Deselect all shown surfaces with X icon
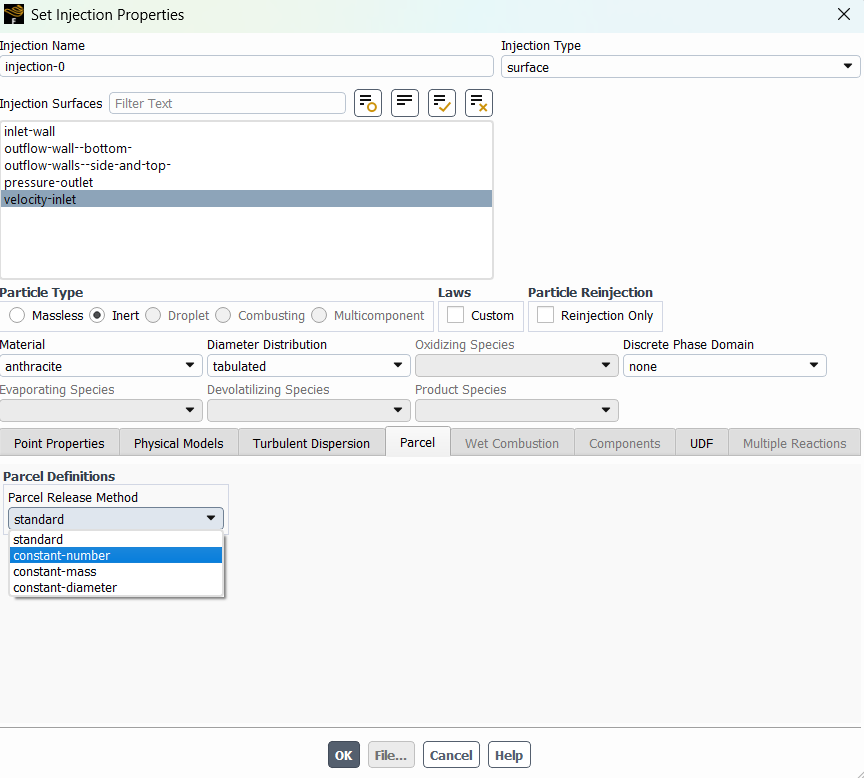 tap(479, 103)
